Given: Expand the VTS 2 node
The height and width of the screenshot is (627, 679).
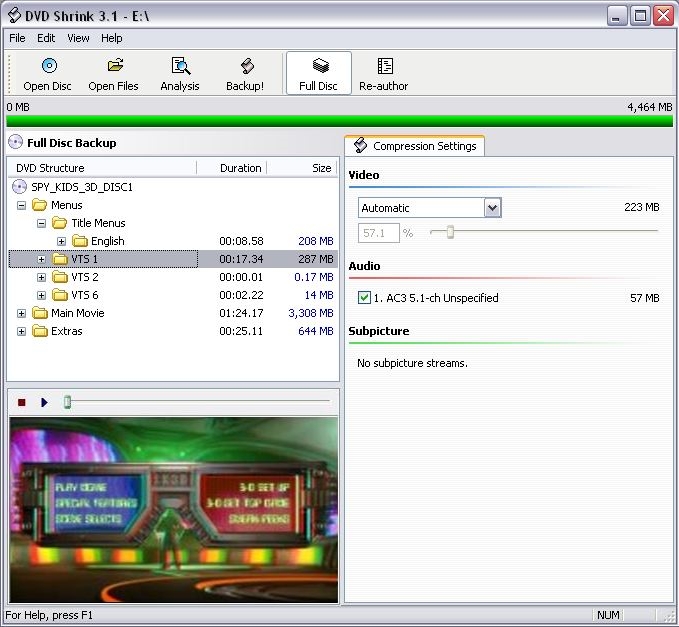Looking at the screenshot, I should 42,277.
